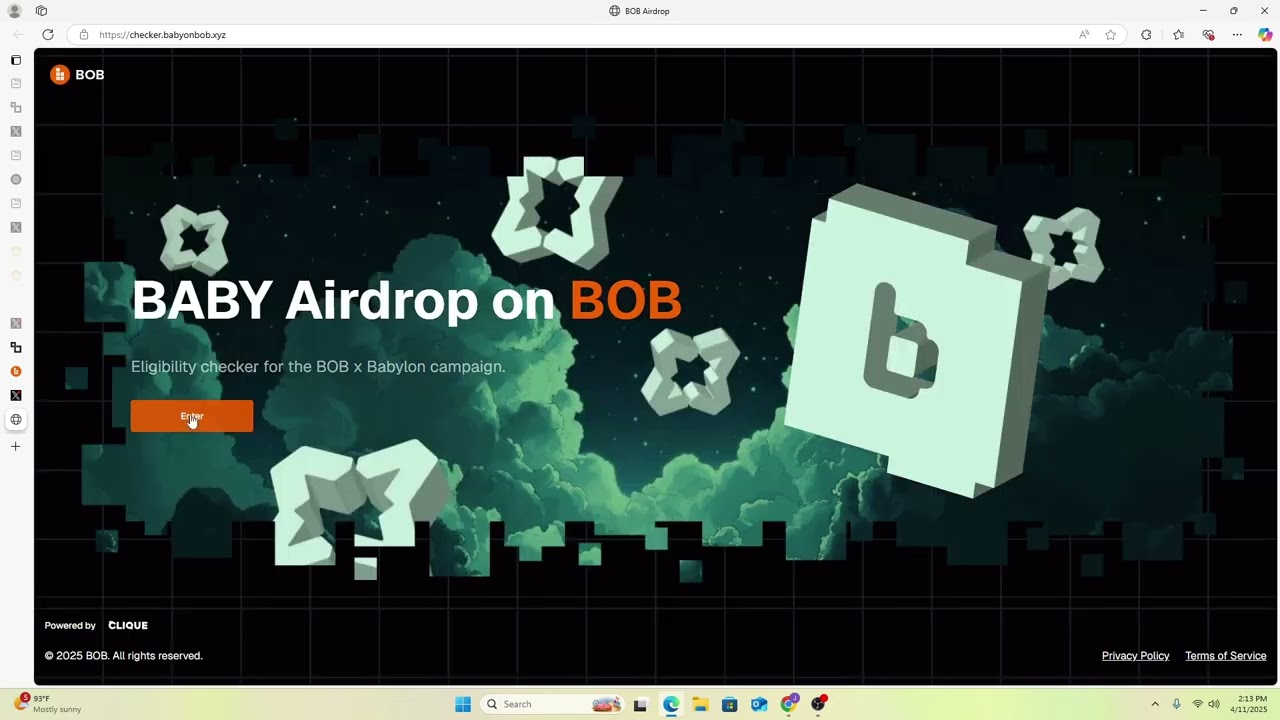Open the Extensions puzzle icon
This screenshot has height=720, width=1280.
coord(1146,34)
